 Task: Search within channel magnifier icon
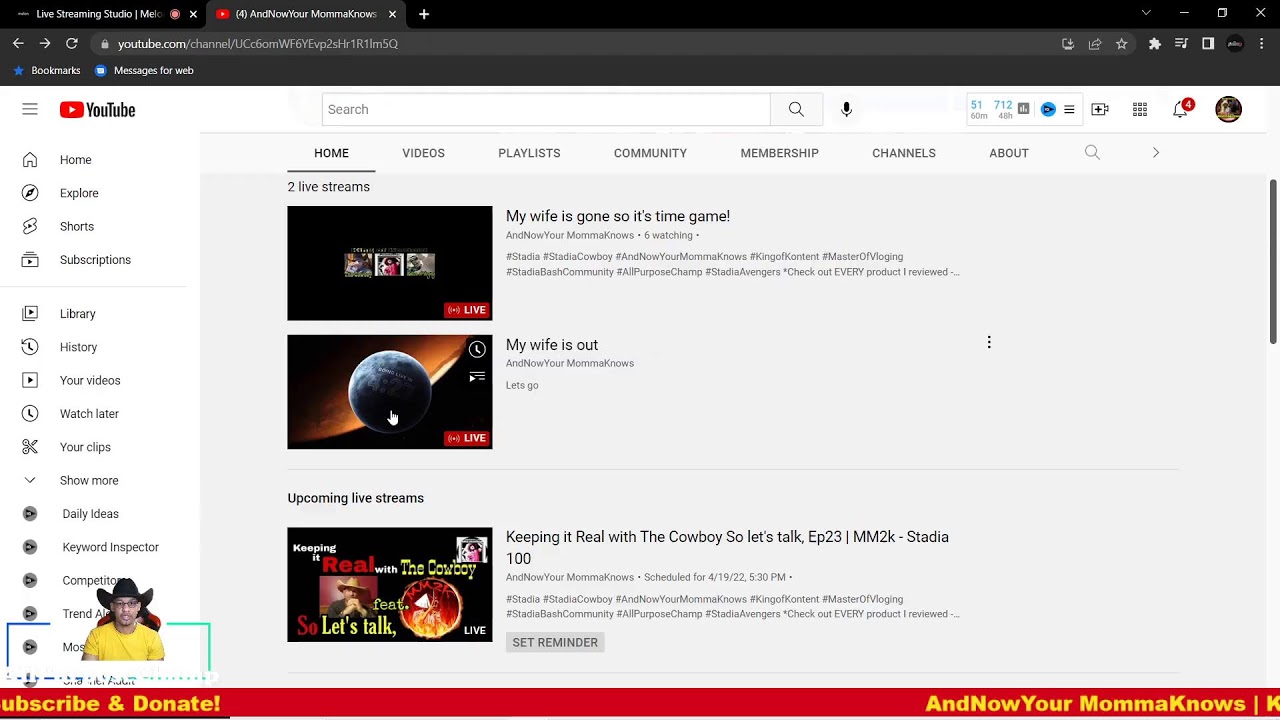[1092, 153]
